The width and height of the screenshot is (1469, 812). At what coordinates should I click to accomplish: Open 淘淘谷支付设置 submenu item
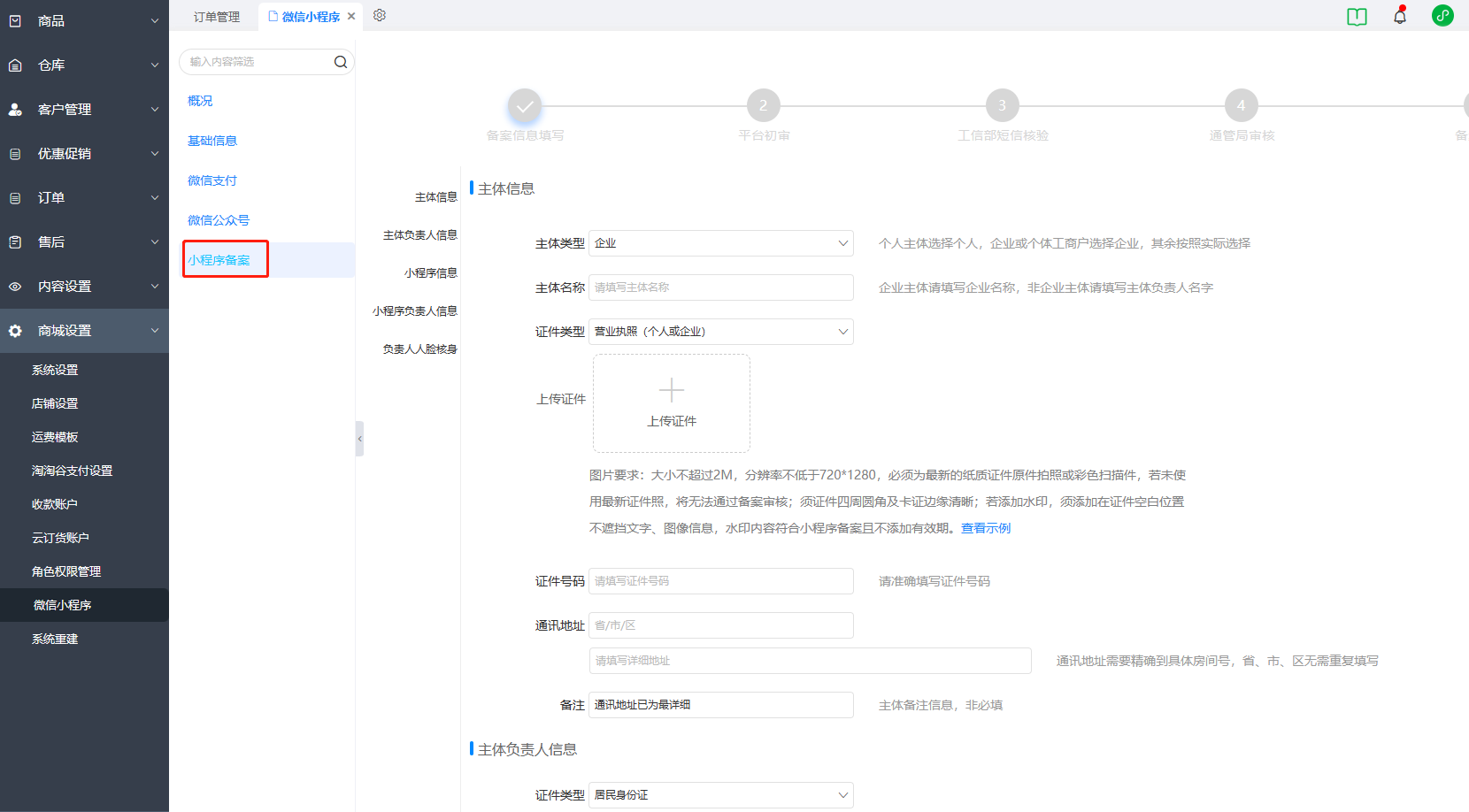pyautogui.click(x=72, y=471)
